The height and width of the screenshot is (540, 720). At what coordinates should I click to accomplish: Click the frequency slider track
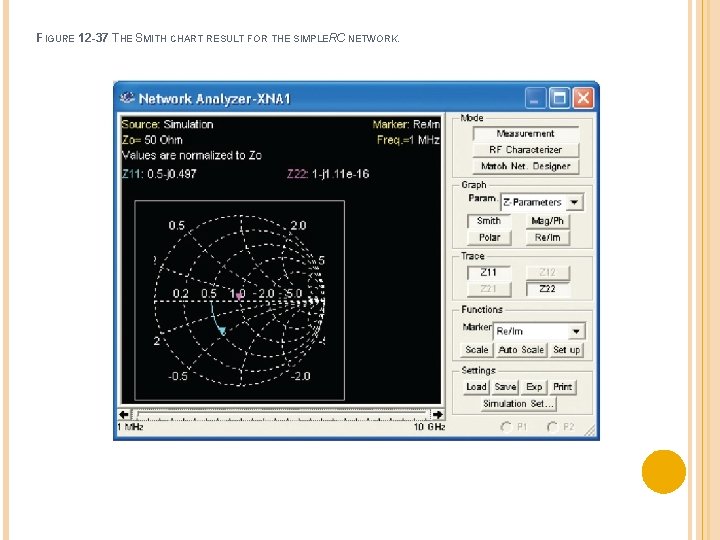pyautogui.click(x=281, y=415)
